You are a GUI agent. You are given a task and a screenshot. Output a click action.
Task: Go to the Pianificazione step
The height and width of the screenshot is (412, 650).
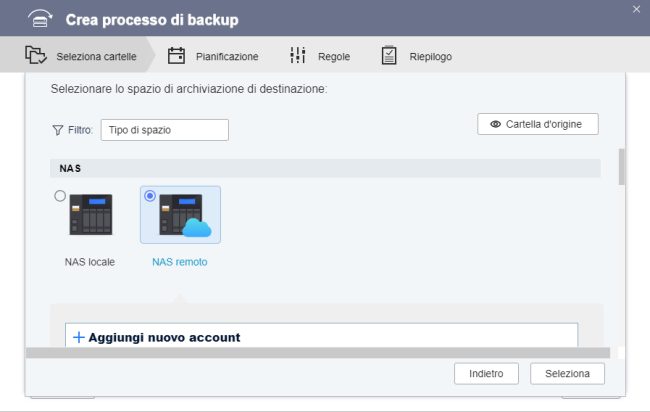pyautogui.click(x=213, y=56)
